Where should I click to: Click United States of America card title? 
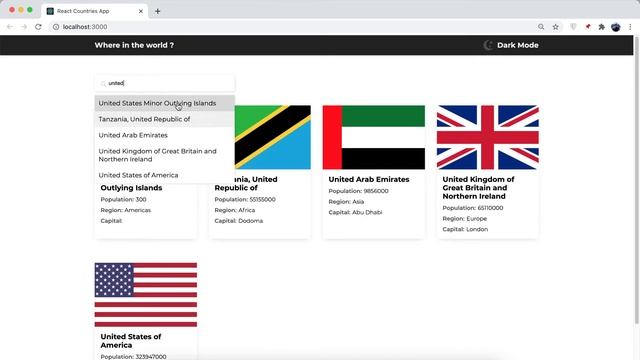[x=131, y=341]
